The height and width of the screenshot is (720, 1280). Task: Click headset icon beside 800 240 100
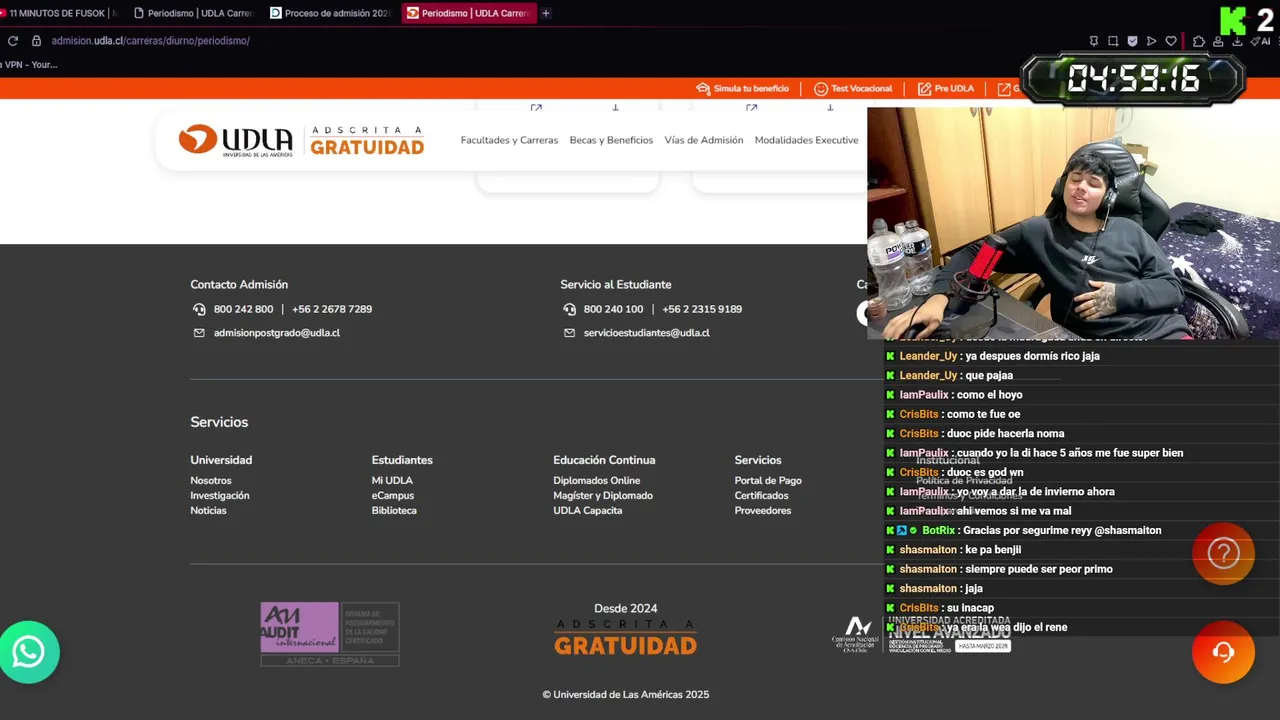569,309
